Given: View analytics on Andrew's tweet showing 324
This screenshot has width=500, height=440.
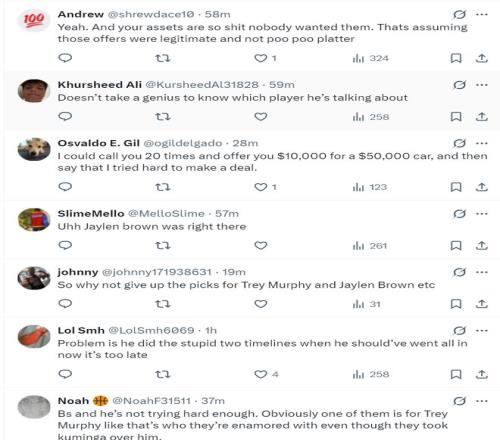Looking at the screenshot, I should pos(370,58).
